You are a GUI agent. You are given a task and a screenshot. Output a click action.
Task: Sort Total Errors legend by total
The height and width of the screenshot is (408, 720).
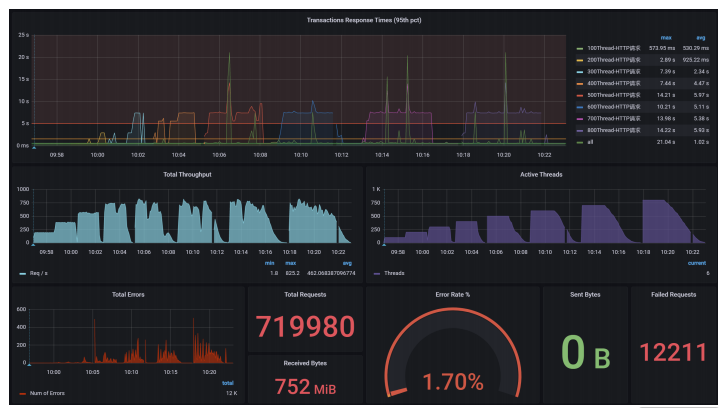coord(228,383)
